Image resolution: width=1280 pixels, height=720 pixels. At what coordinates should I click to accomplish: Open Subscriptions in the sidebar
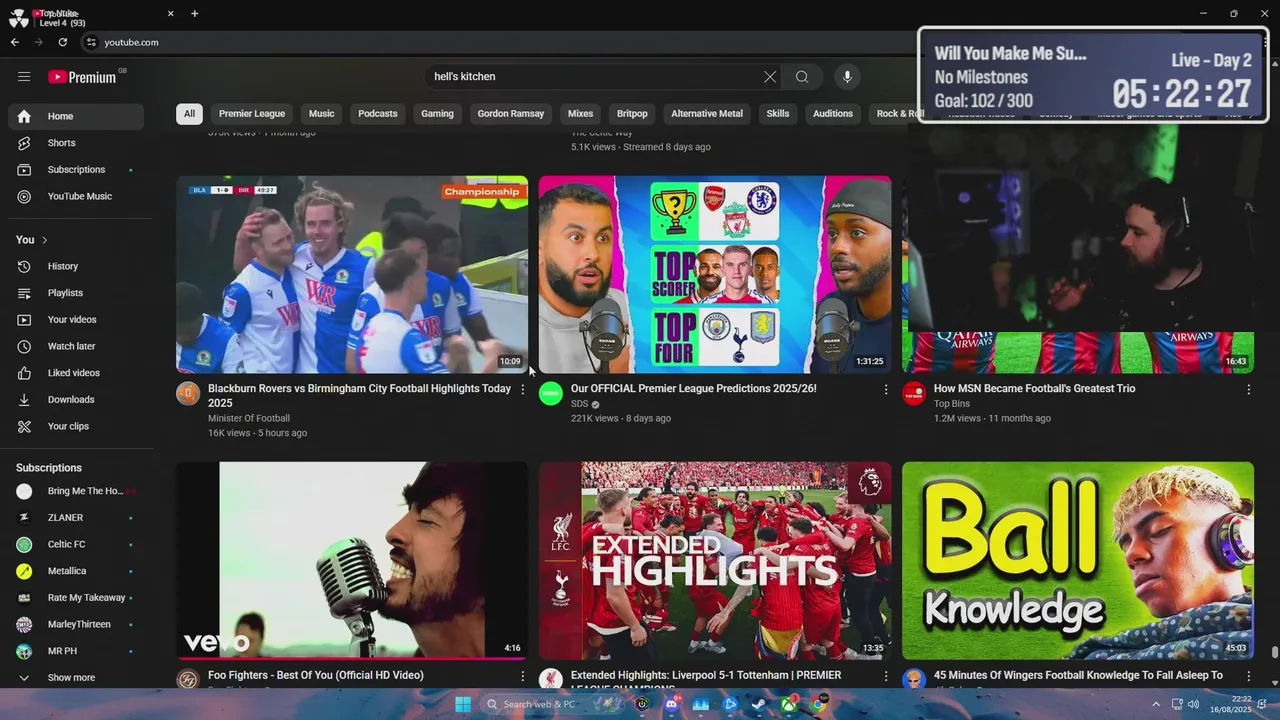point(76,170)
